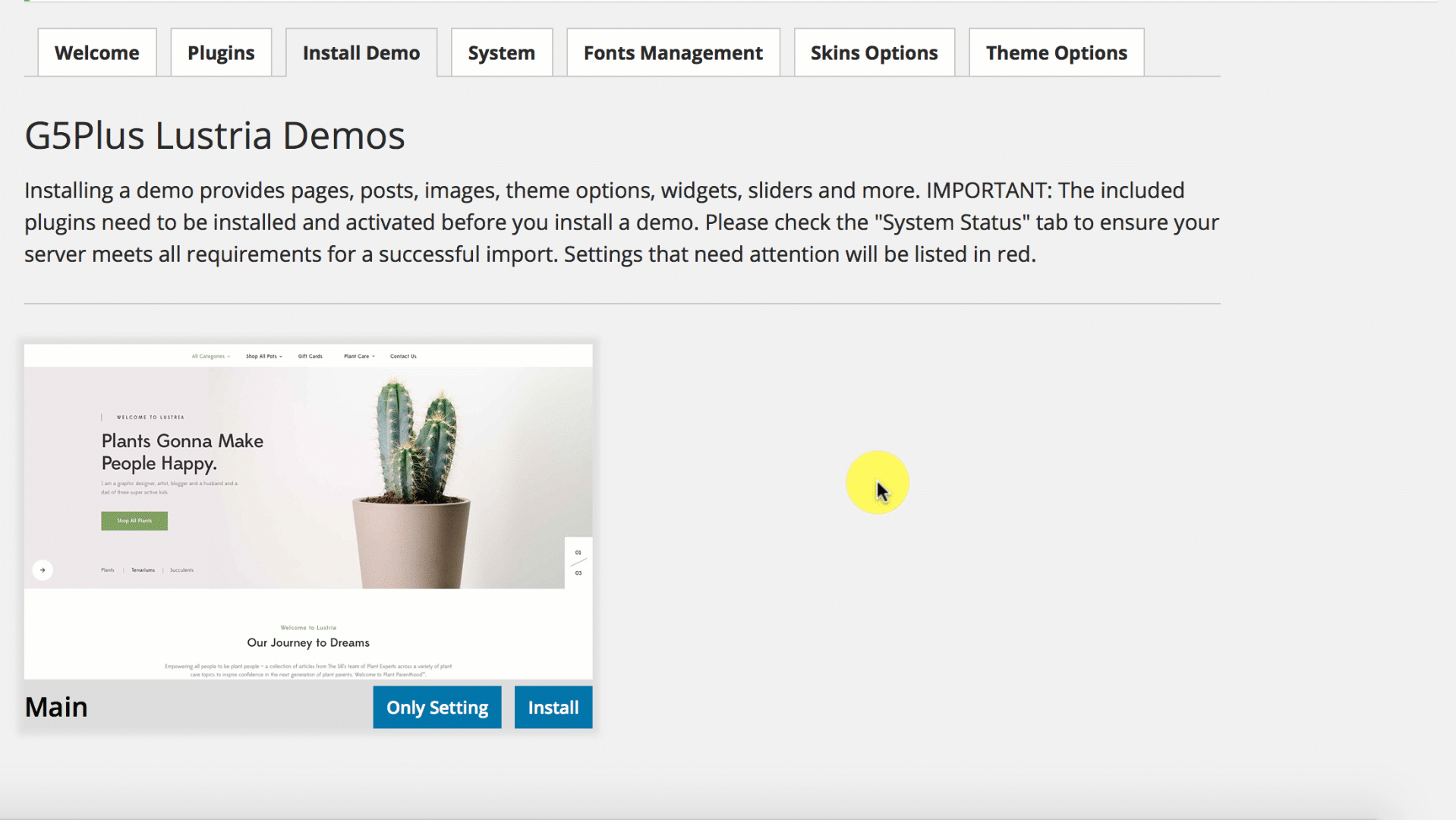Click the Main demo preview thumbnail
Viewport: 1456px width, 820px height.
tap(308, 512)
